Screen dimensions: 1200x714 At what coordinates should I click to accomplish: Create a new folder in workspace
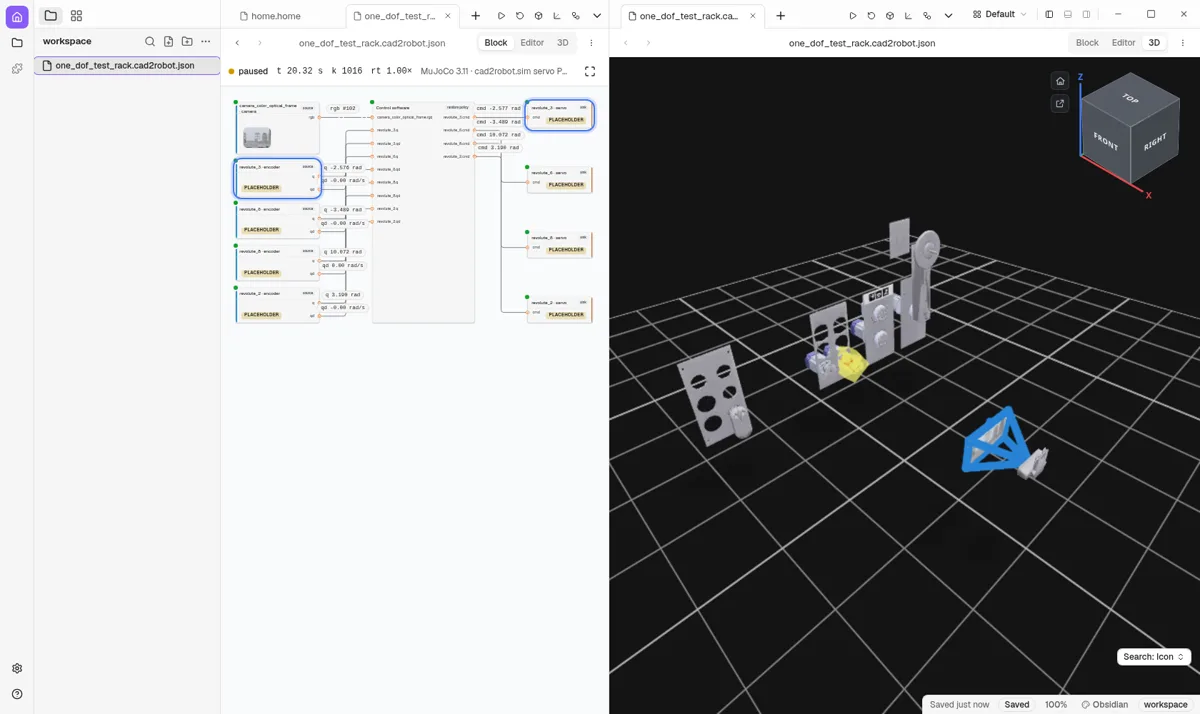pos(187,41)
